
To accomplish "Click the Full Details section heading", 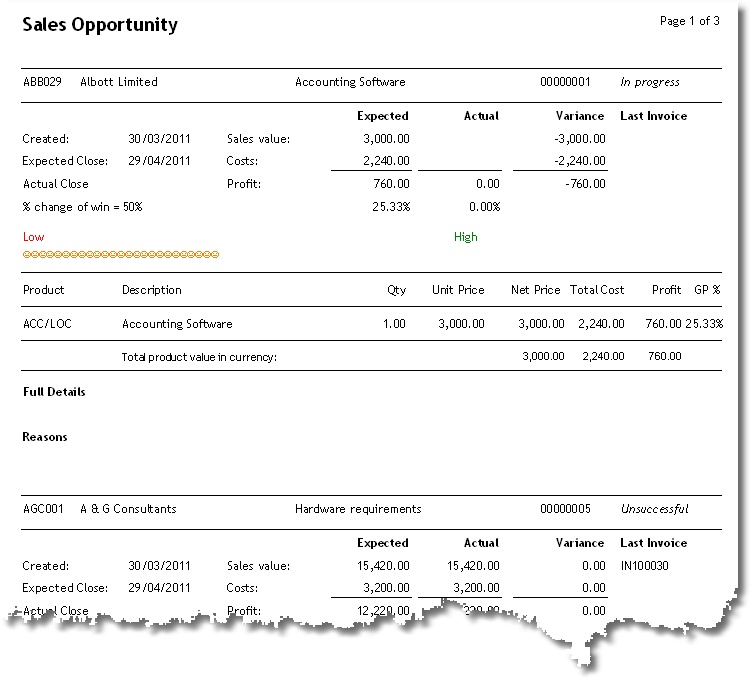I will [x=54, y=392].
